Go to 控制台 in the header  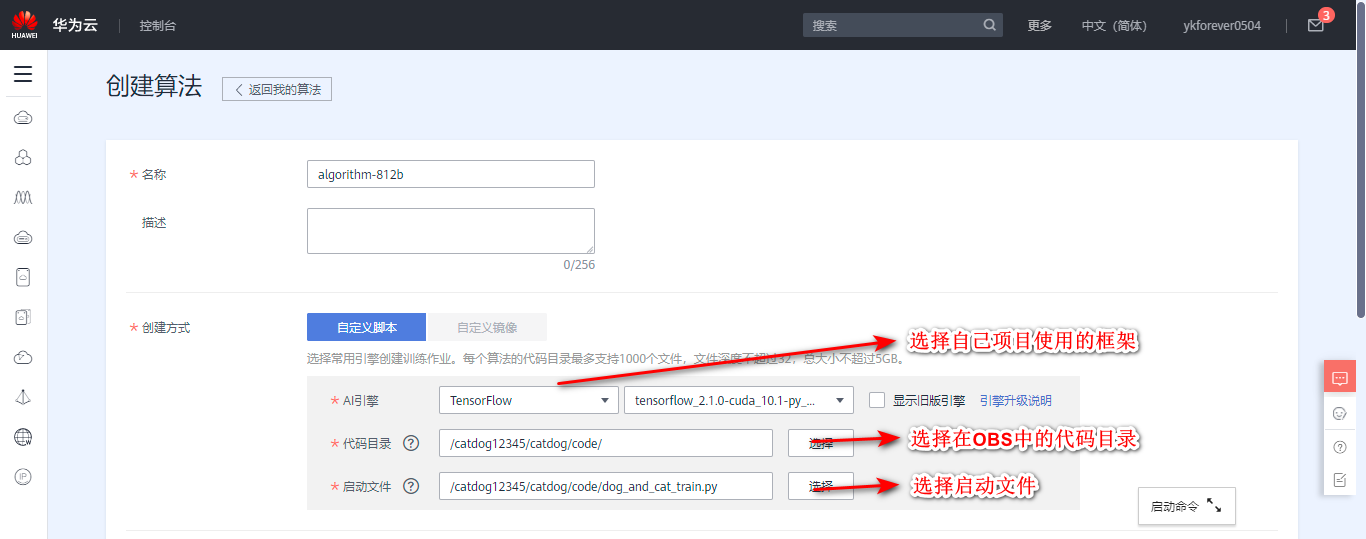tap(158, 26)
